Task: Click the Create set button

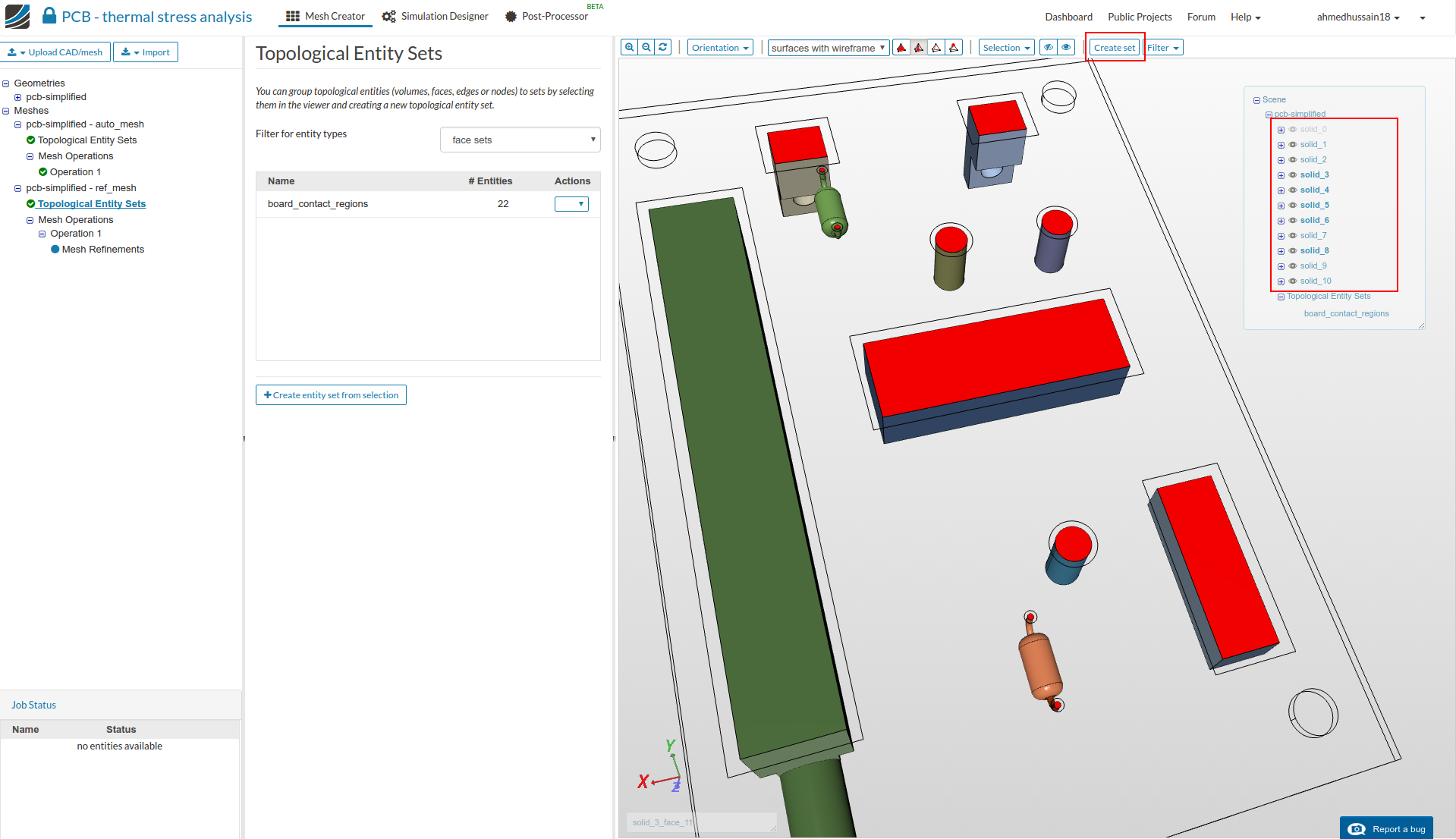Action: tap(1115, 48)
